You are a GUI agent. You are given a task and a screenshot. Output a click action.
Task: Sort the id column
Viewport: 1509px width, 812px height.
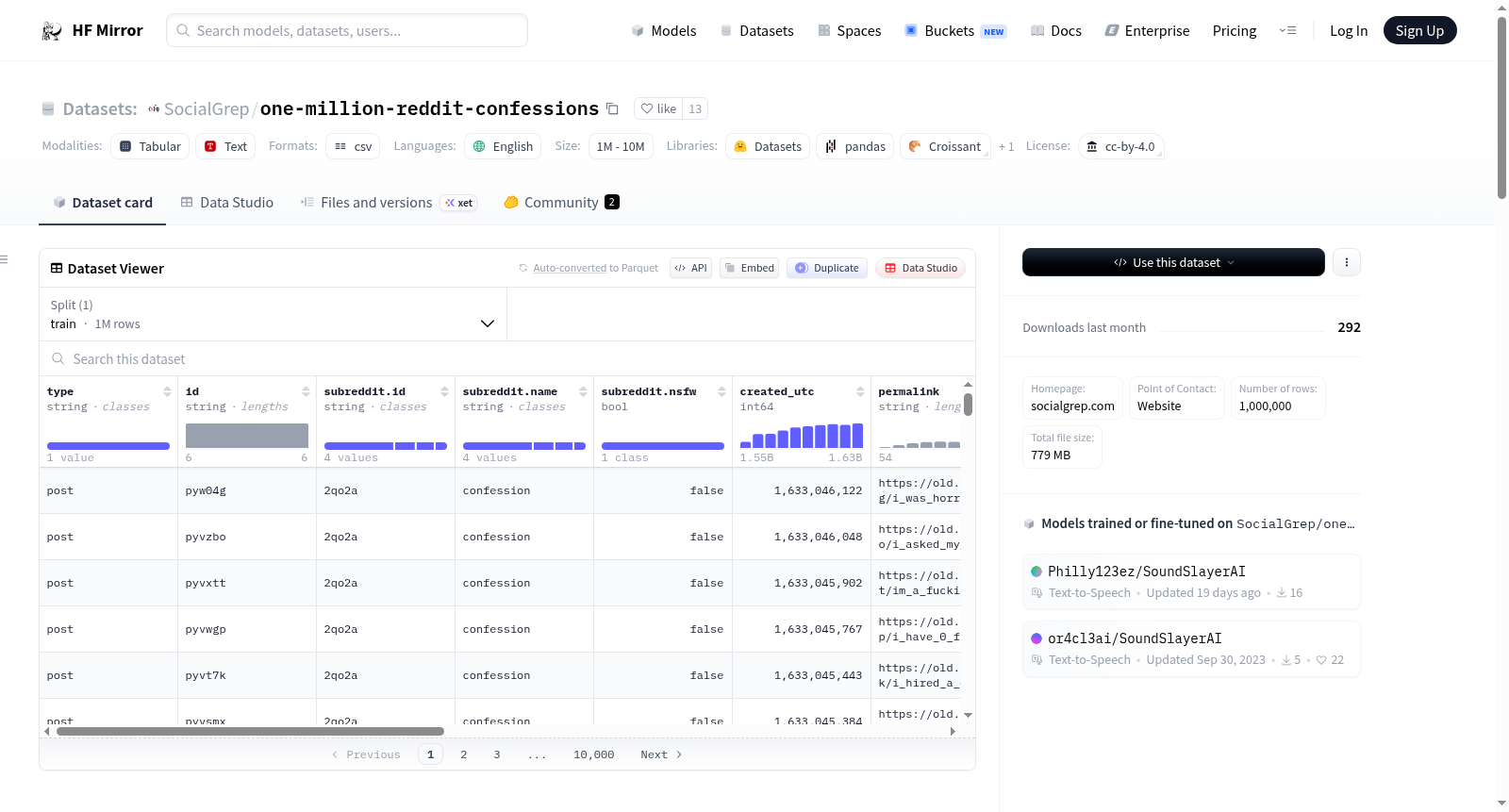pyautogui.click(x=306, y=391)
